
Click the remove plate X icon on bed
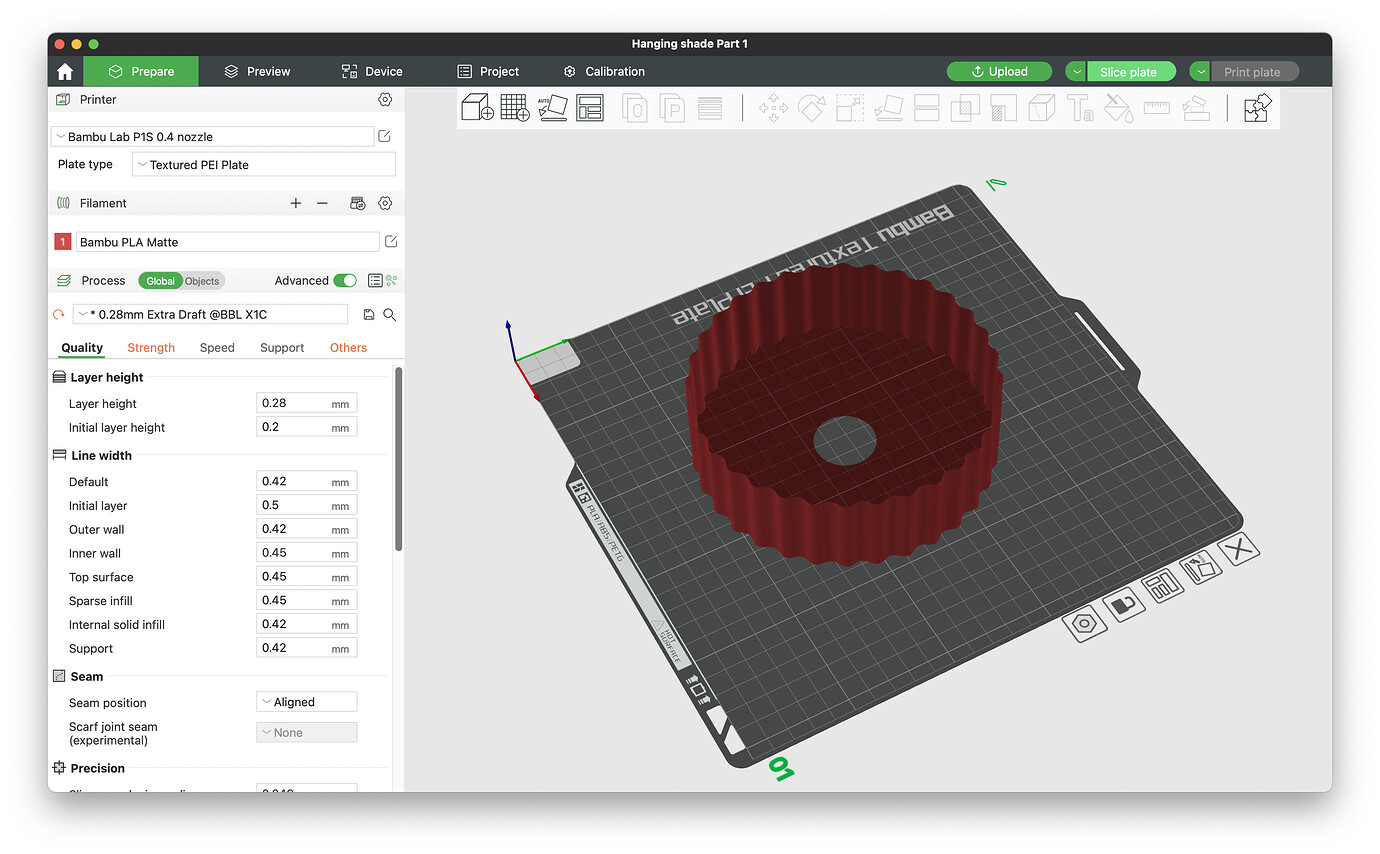click(1239, 549)
